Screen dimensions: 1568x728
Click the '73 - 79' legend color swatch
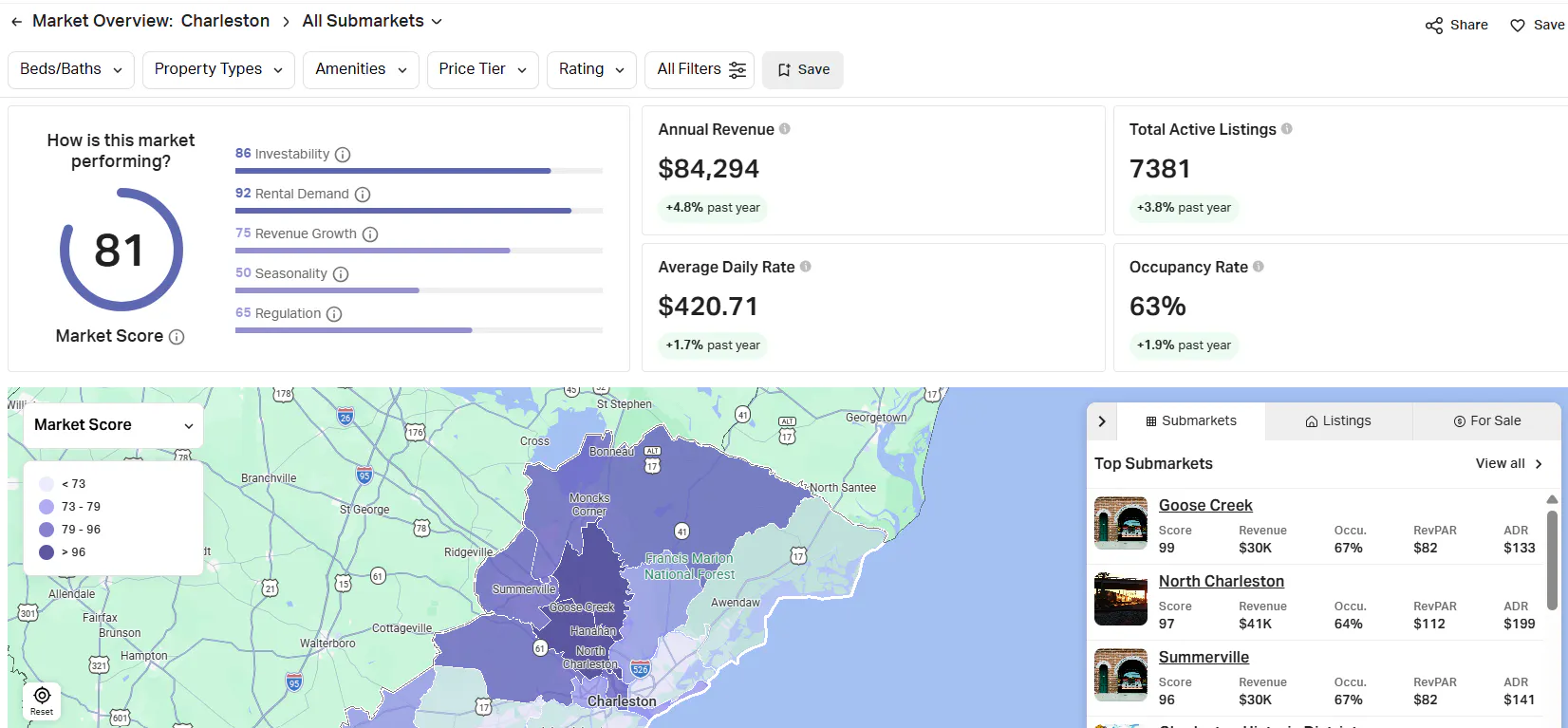(47, 507)
